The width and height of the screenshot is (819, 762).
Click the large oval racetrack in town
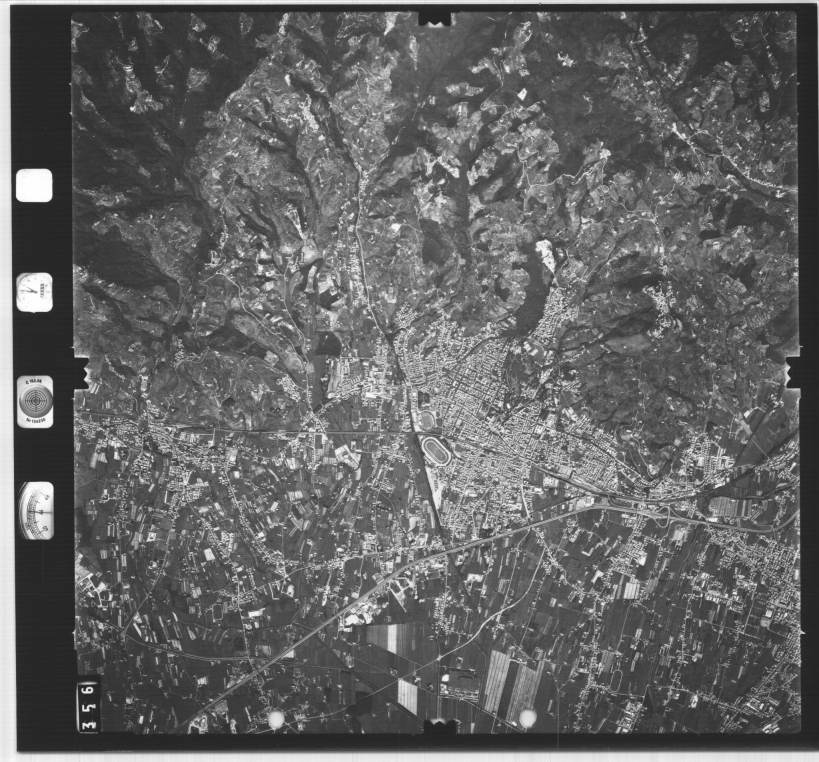(436, 450)
